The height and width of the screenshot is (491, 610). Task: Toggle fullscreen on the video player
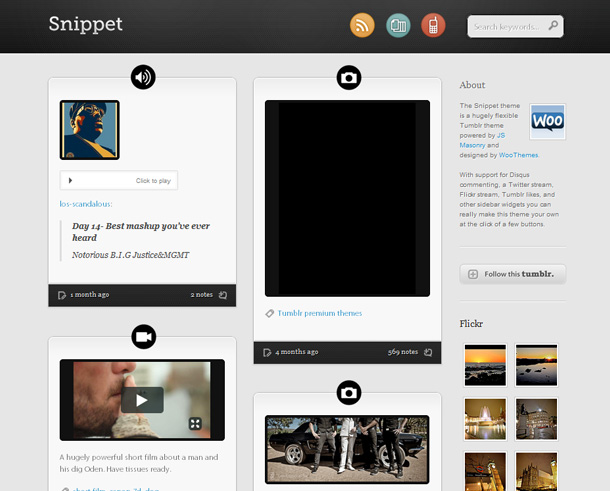pos(195,424)
